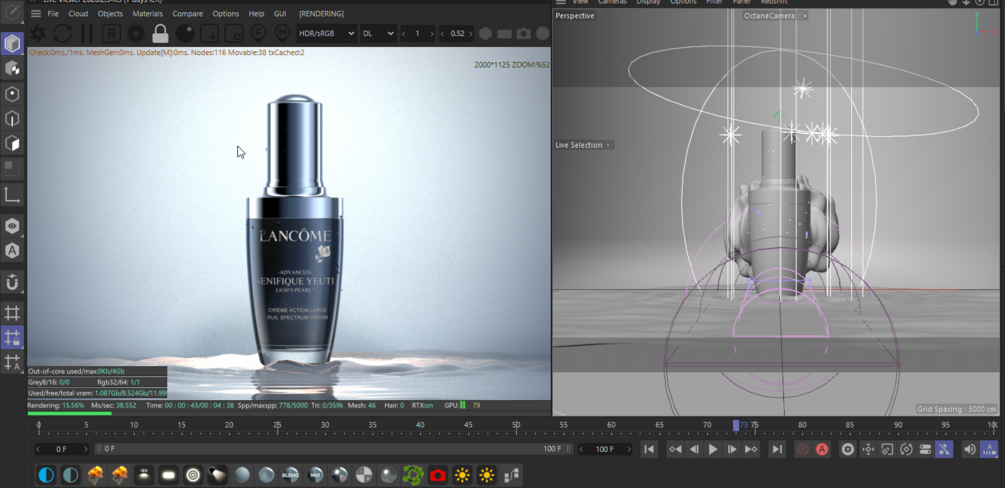Add an Octane Camera red icon
The image size is (1005, 488).
[438, 475]
